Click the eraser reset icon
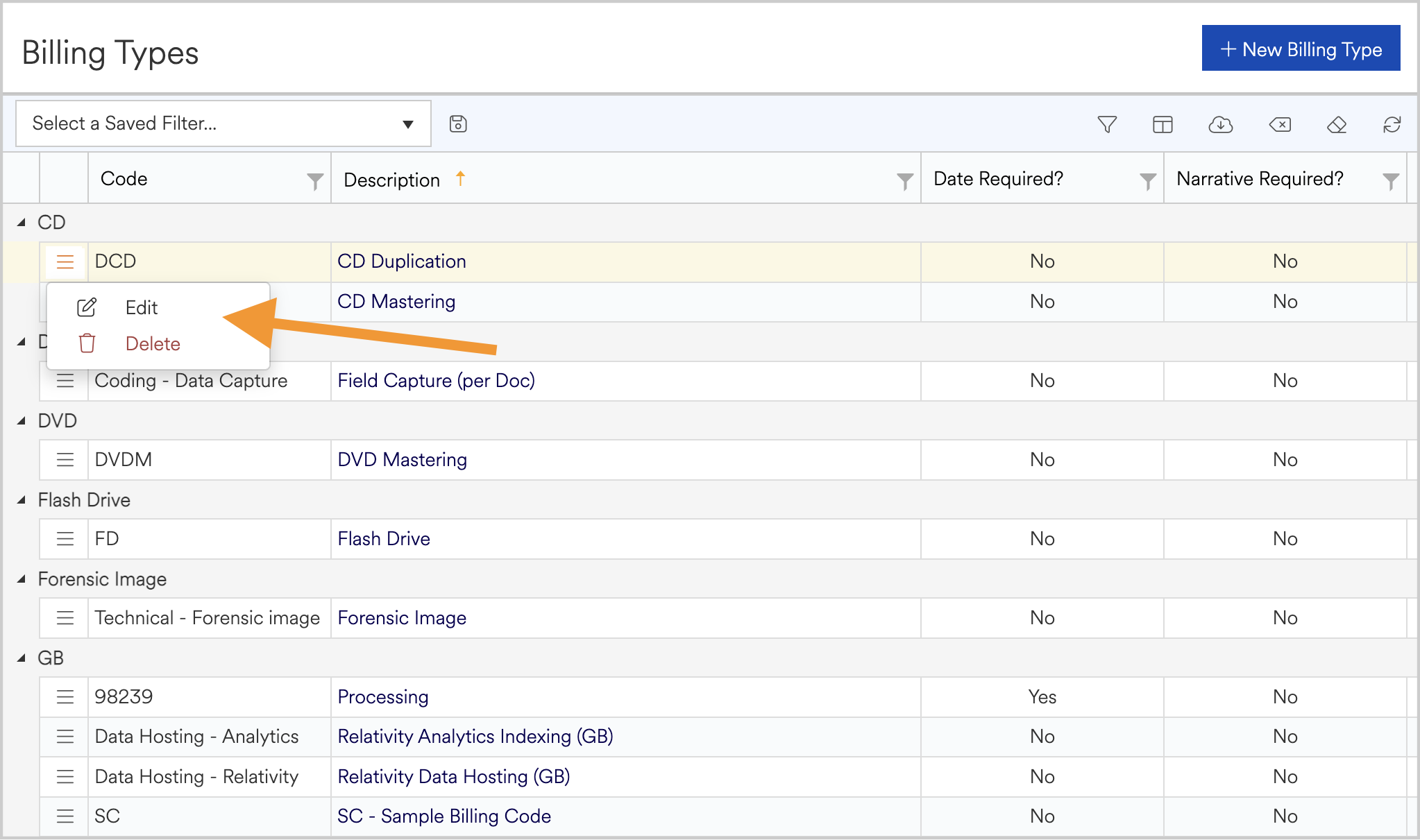Viewport: 1420px width, 840px height. coord(1337,124)
